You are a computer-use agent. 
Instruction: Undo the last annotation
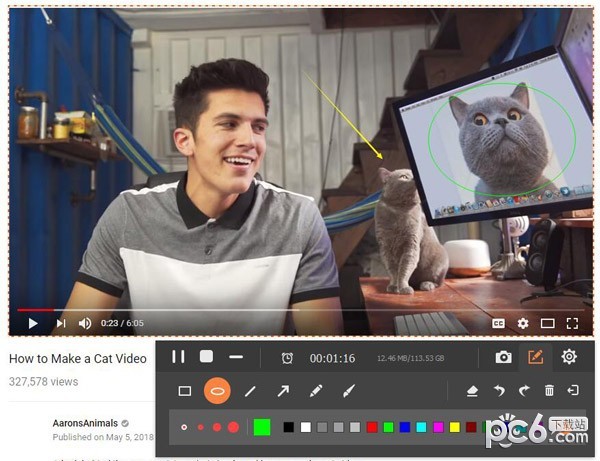click(498, 391)
